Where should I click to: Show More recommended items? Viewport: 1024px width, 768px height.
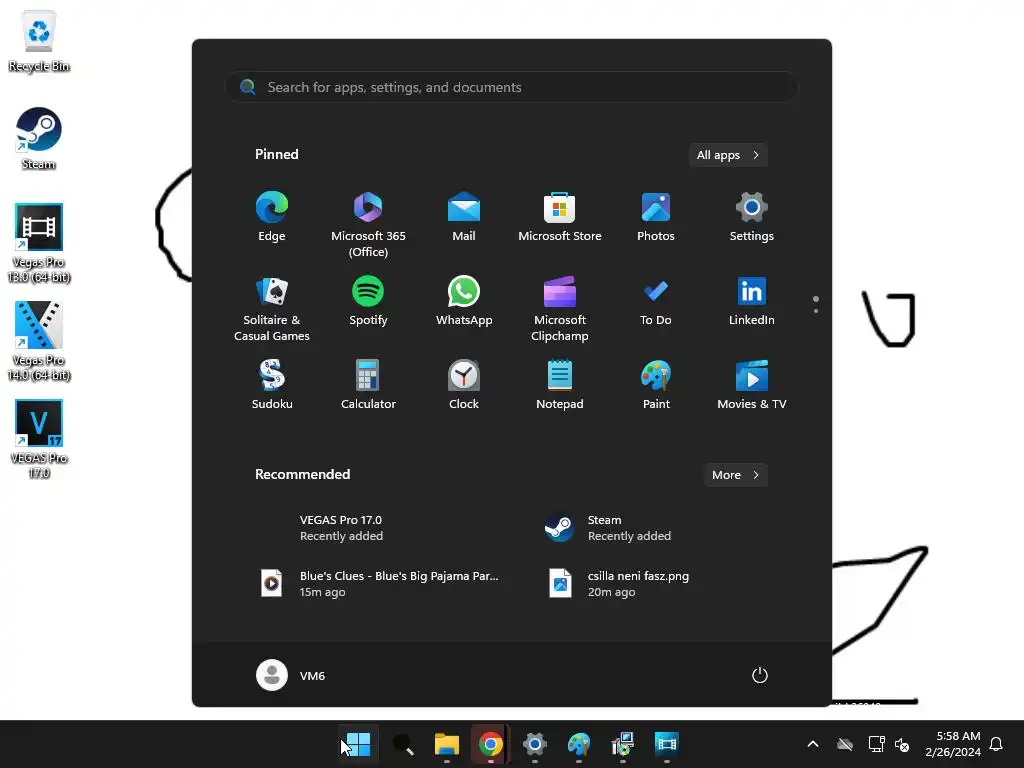(x=735, y=475)
